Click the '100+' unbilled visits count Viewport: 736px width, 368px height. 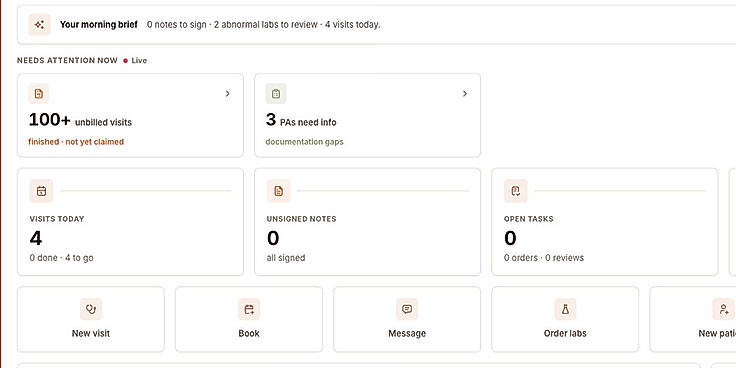click(x=49, y=120)
